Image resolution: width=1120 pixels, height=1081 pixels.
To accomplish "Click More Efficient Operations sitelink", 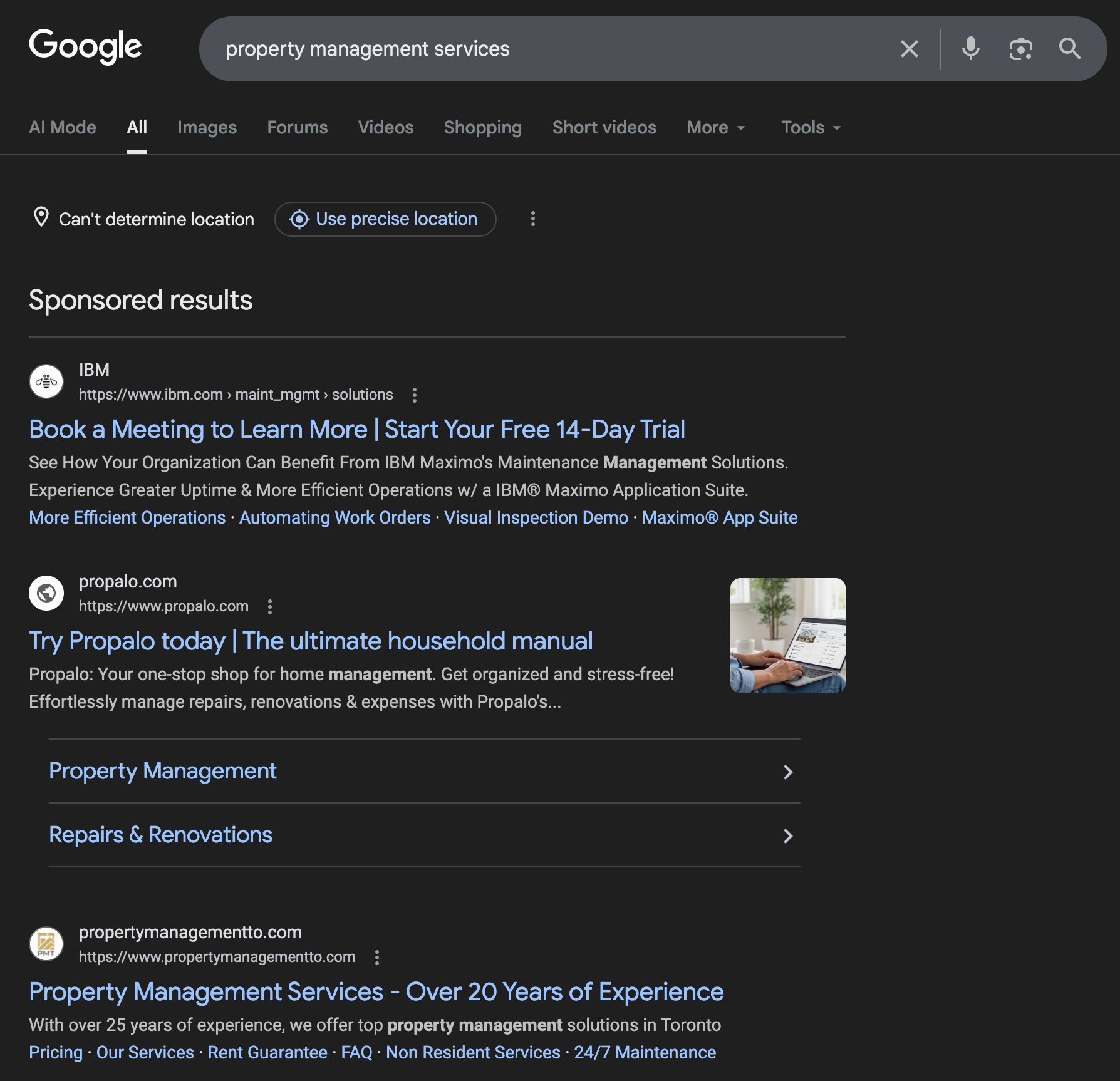I will pyautogui.click(x=127, y=517).
